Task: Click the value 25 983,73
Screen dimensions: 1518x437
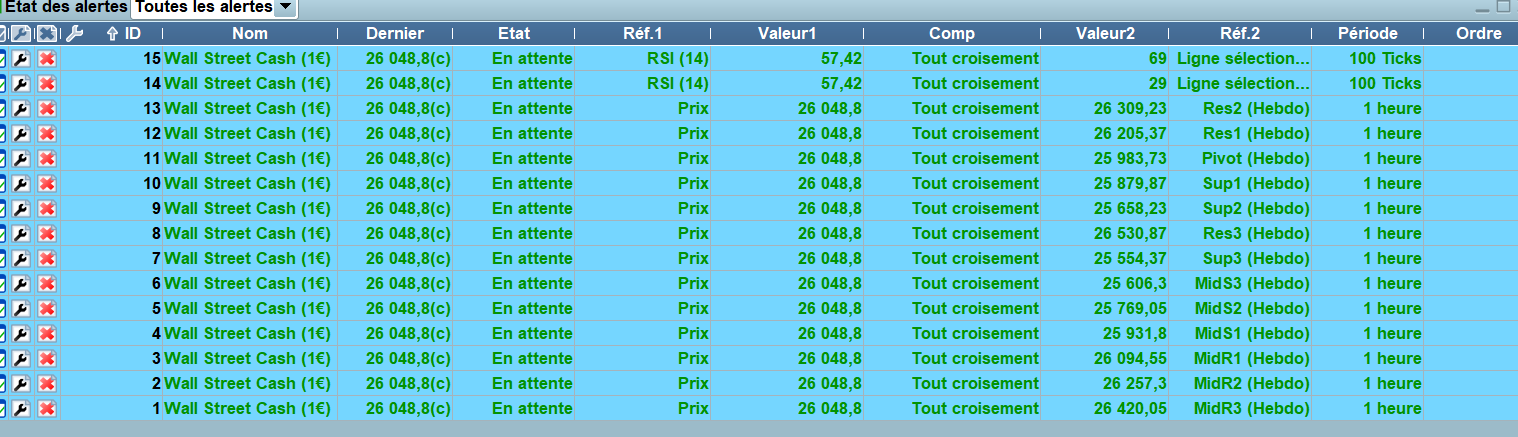Action: (x=1130, y=159)
